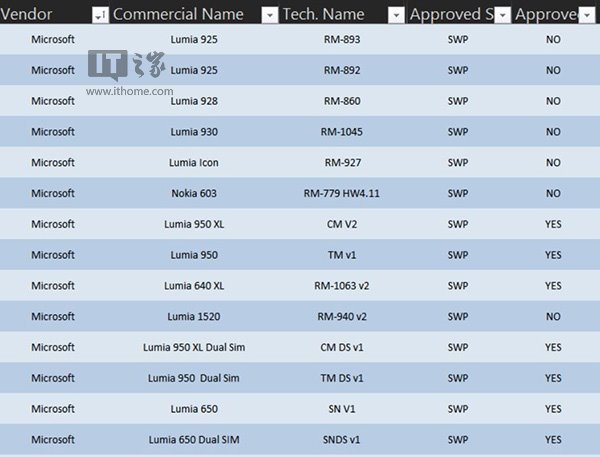Click the Lumia 950 Dual Sim cell
The width and height of the screenshot is (600, 457).
(x=194, y=378)
